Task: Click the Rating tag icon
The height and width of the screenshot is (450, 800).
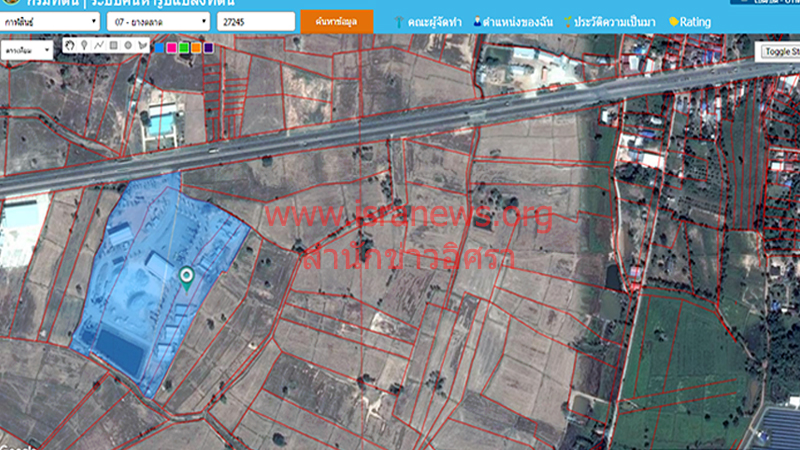Action: click(x=674, y=21)
